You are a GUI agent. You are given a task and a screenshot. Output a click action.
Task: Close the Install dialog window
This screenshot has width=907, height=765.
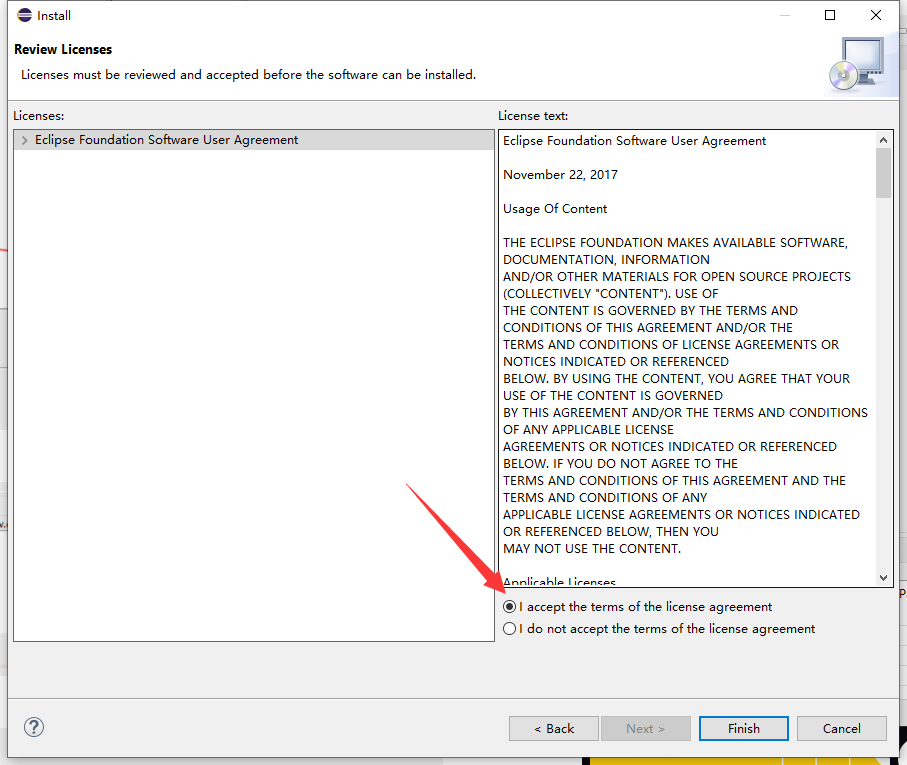(x=876, y=15)
